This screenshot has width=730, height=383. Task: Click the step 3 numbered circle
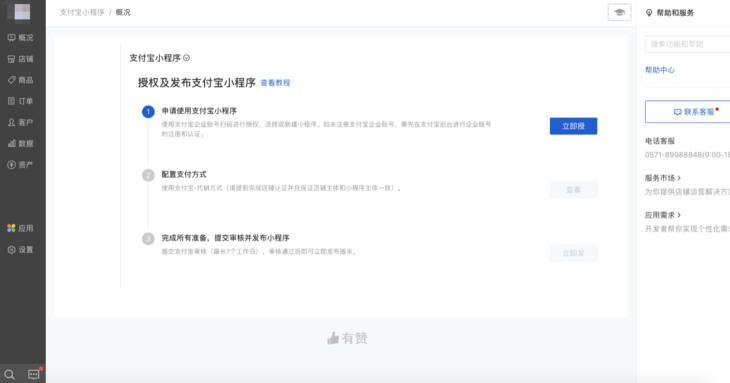coord(148,239)
